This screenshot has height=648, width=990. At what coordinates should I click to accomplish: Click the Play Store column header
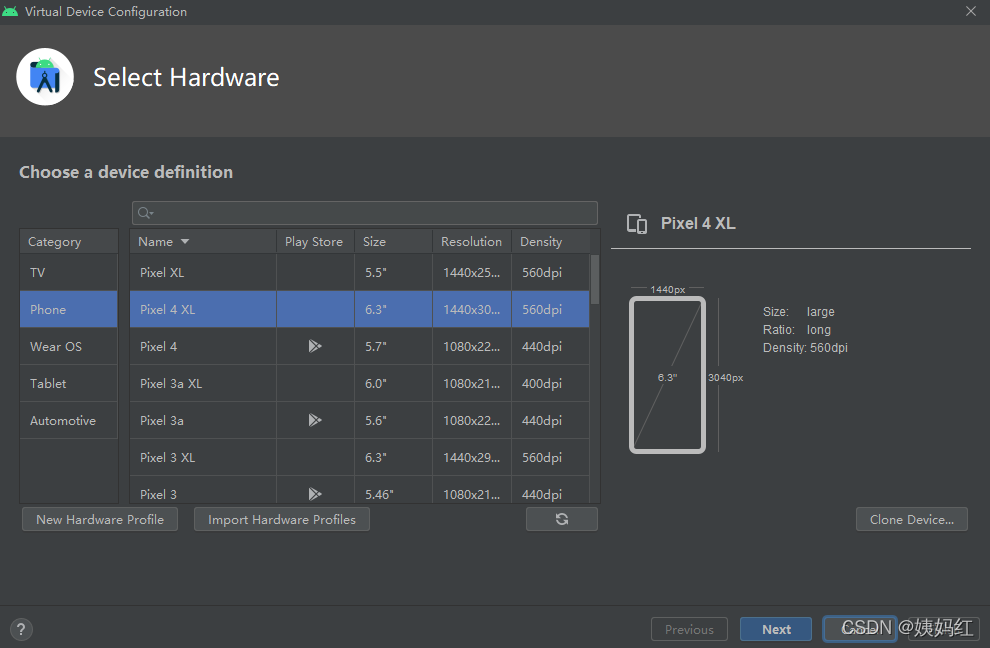pos(315,241)
